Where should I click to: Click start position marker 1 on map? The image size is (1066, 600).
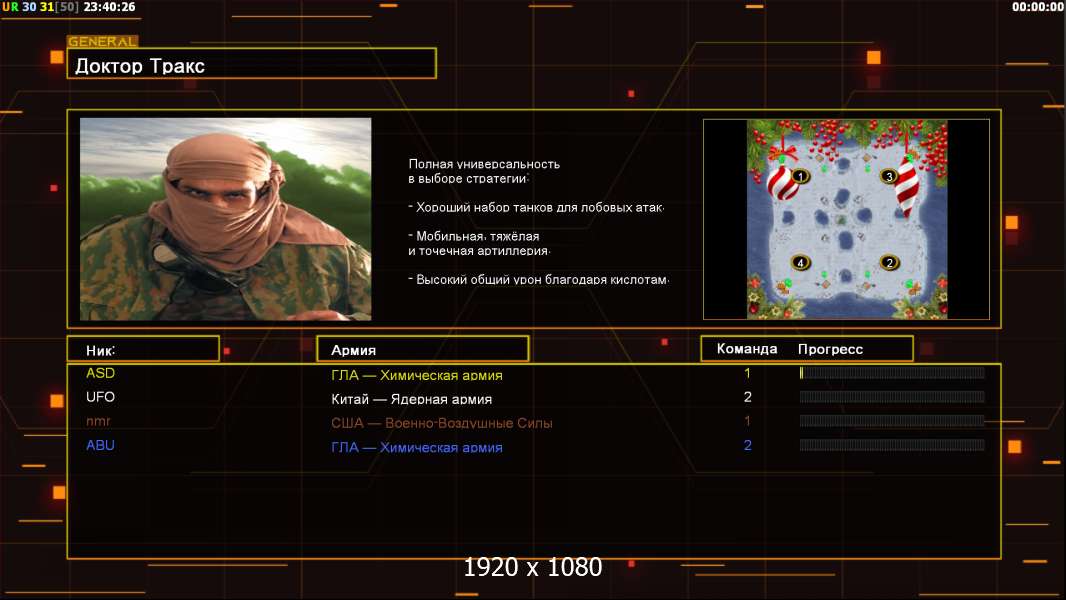coord(801,177)
